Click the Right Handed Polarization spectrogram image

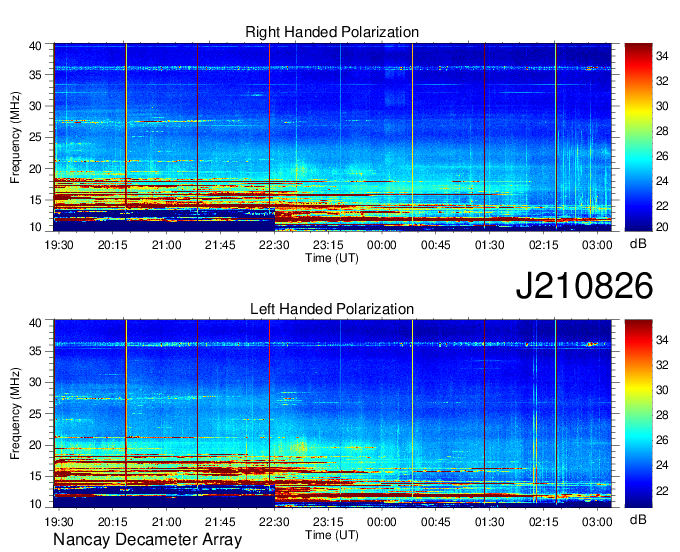click(332, 137)
